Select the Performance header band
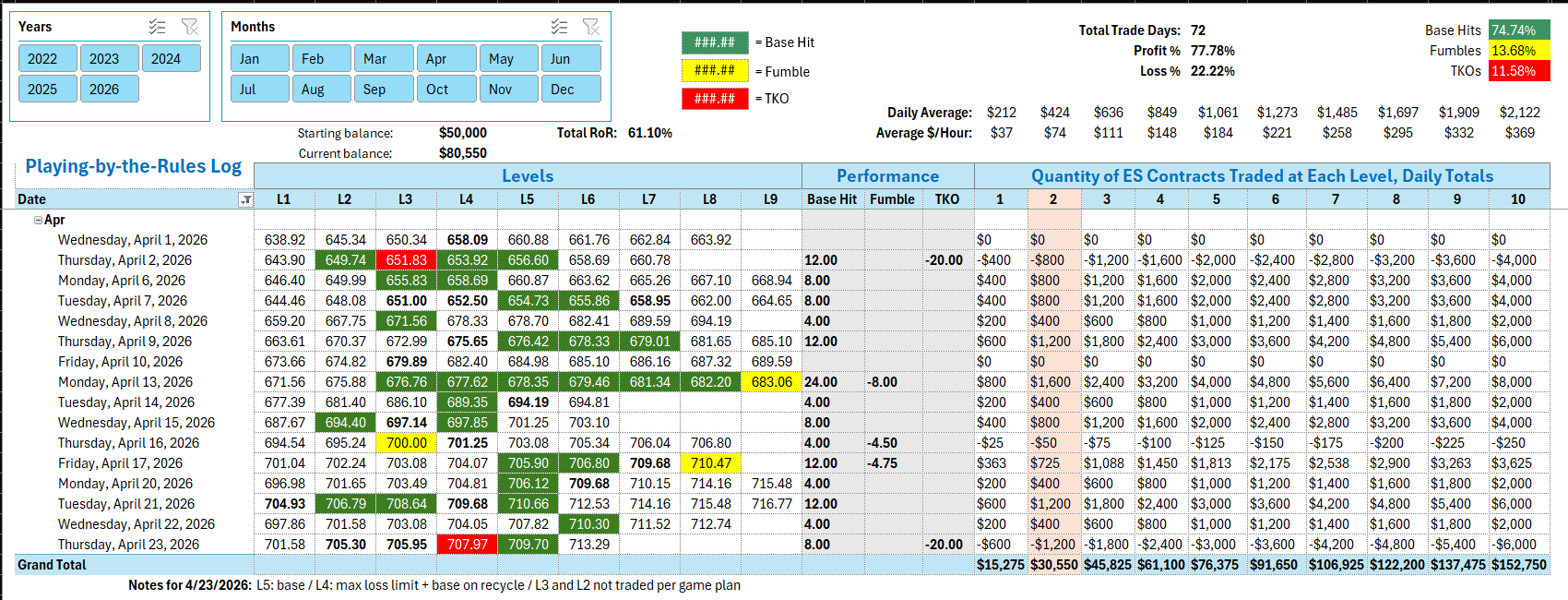1568x600 pixels. 888,176
